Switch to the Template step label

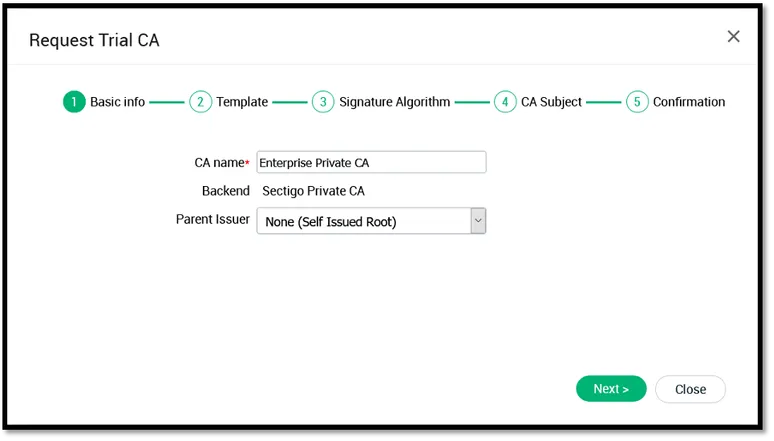(242, 102)
